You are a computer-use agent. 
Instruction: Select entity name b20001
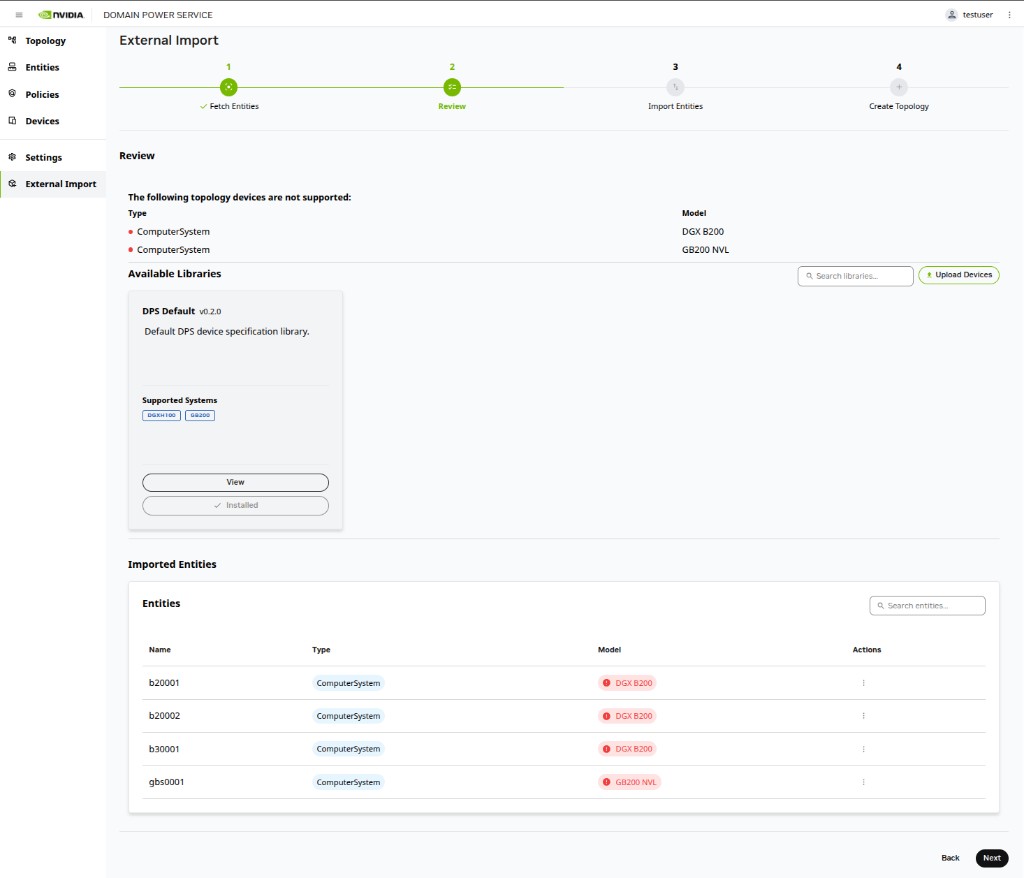164,683
